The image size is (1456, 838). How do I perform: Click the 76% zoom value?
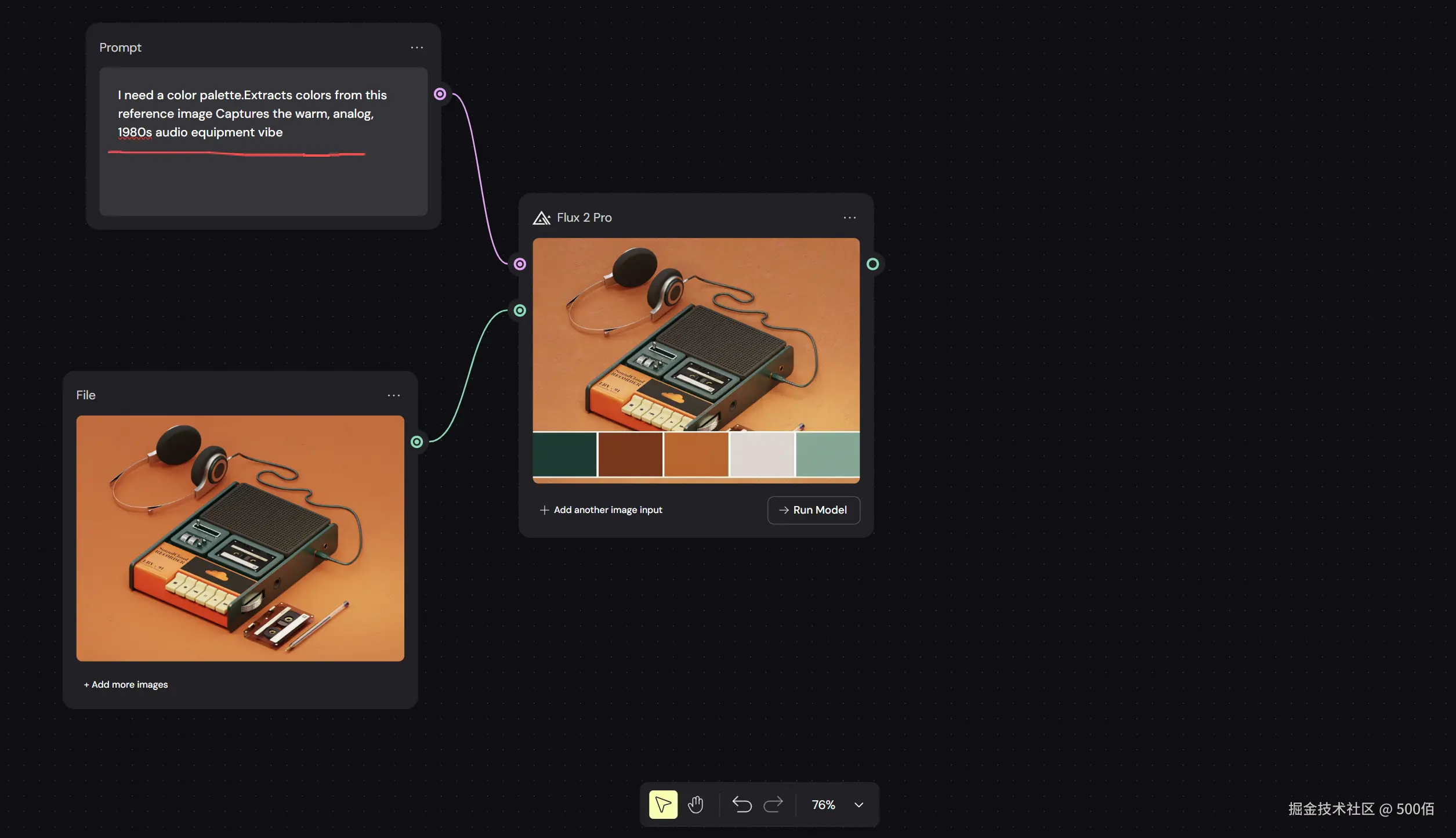(x=823, y=805)
